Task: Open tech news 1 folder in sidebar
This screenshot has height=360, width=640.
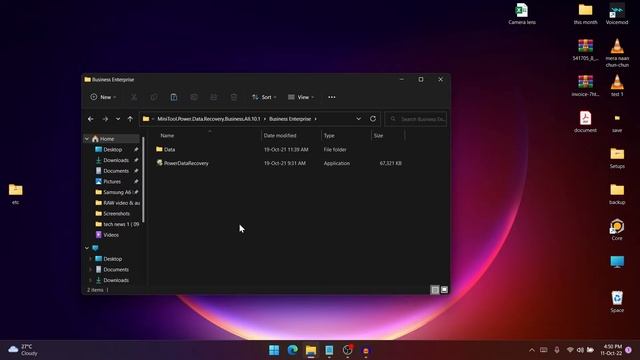Action: 116,224
